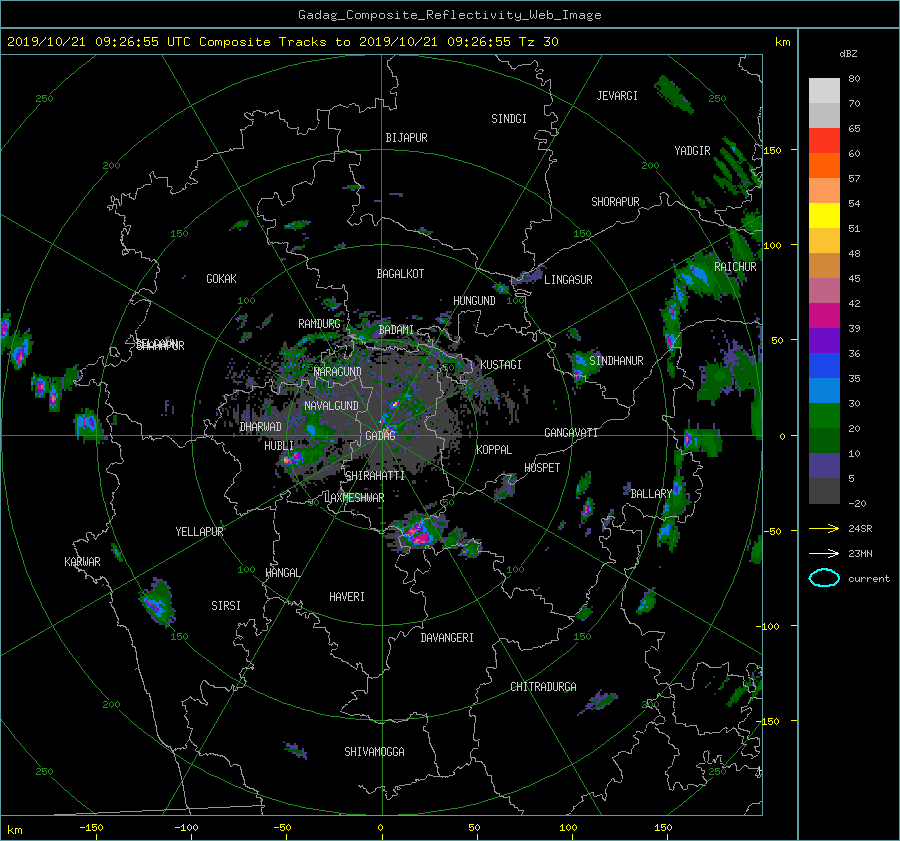Click the BALLARY city label
The image size is (900, 841).
(651, 494)
